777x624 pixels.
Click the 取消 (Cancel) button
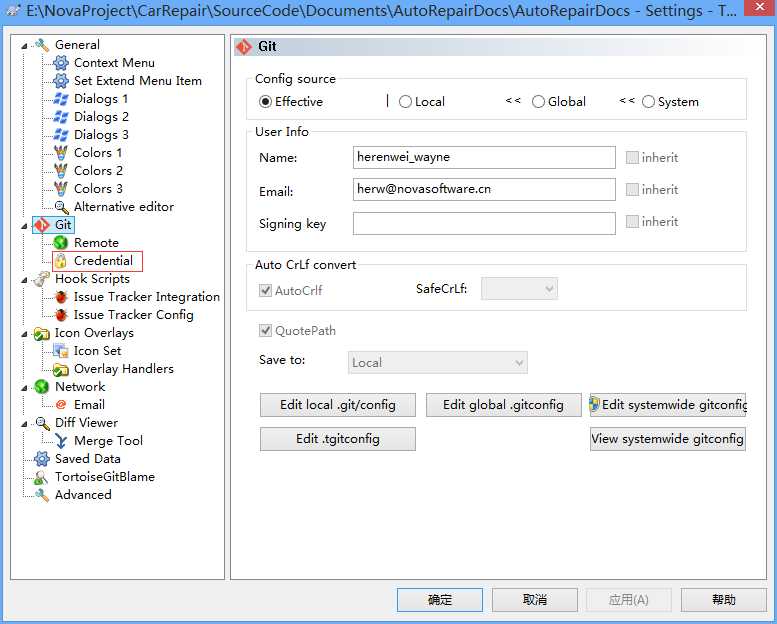point(535,600)
